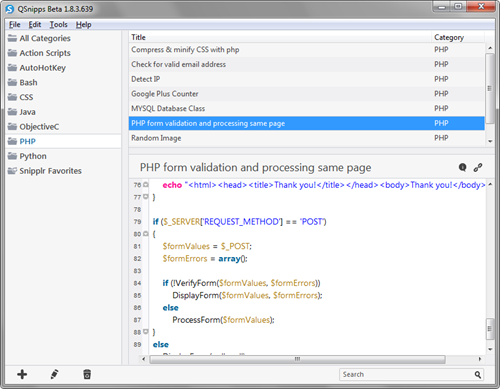
Task: Maximize the QSnipps window
Action: click(x=459, y=7)
